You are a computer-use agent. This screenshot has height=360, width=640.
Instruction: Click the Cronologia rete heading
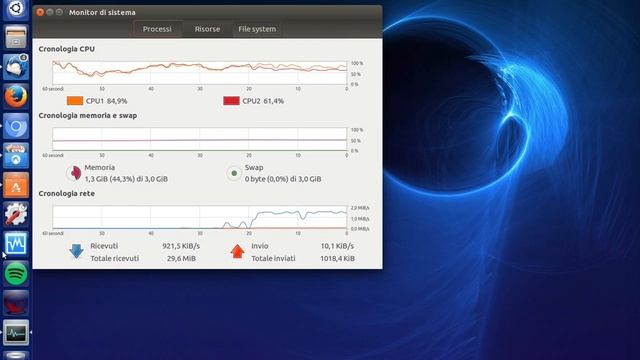[67, 193]
